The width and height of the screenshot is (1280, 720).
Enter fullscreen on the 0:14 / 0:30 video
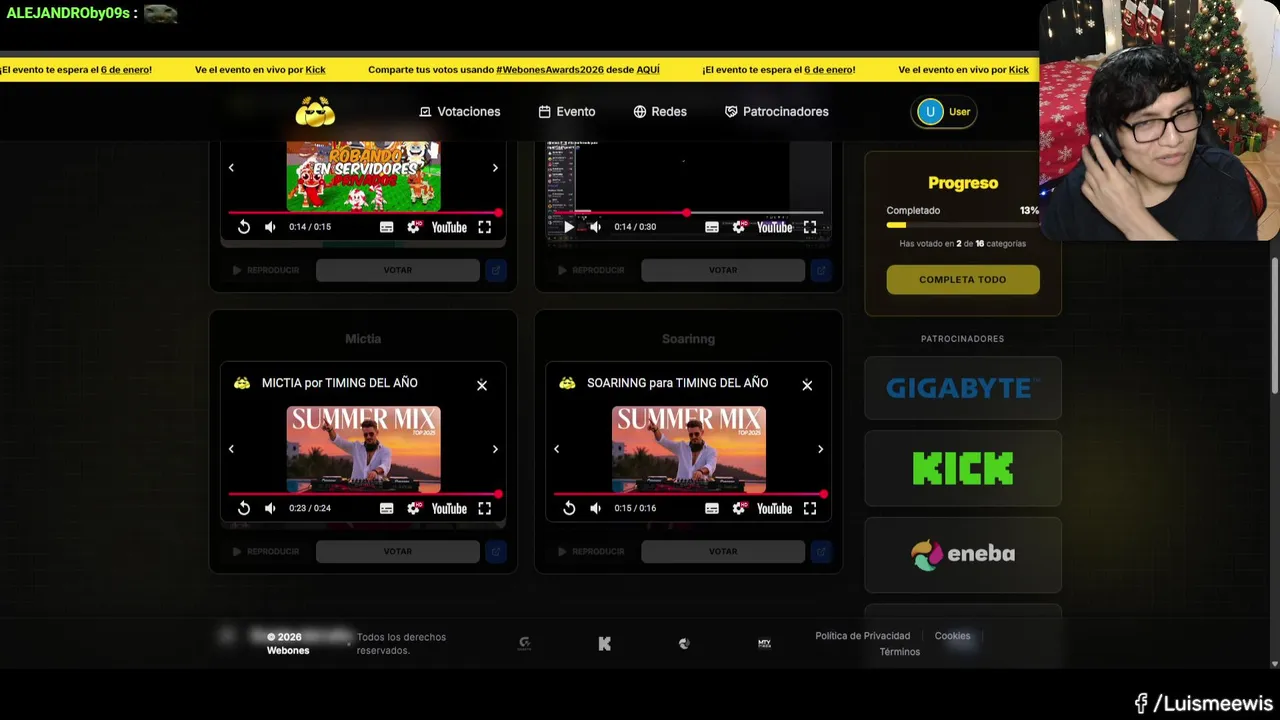810,227
